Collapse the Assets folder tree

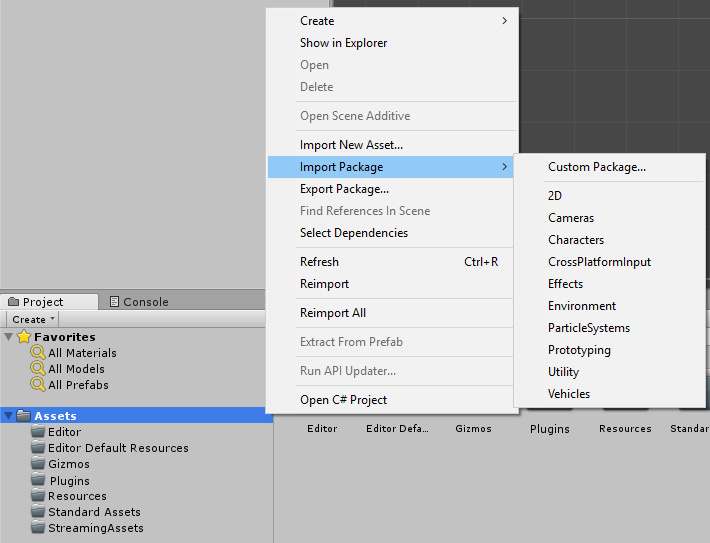coord(9,416)
